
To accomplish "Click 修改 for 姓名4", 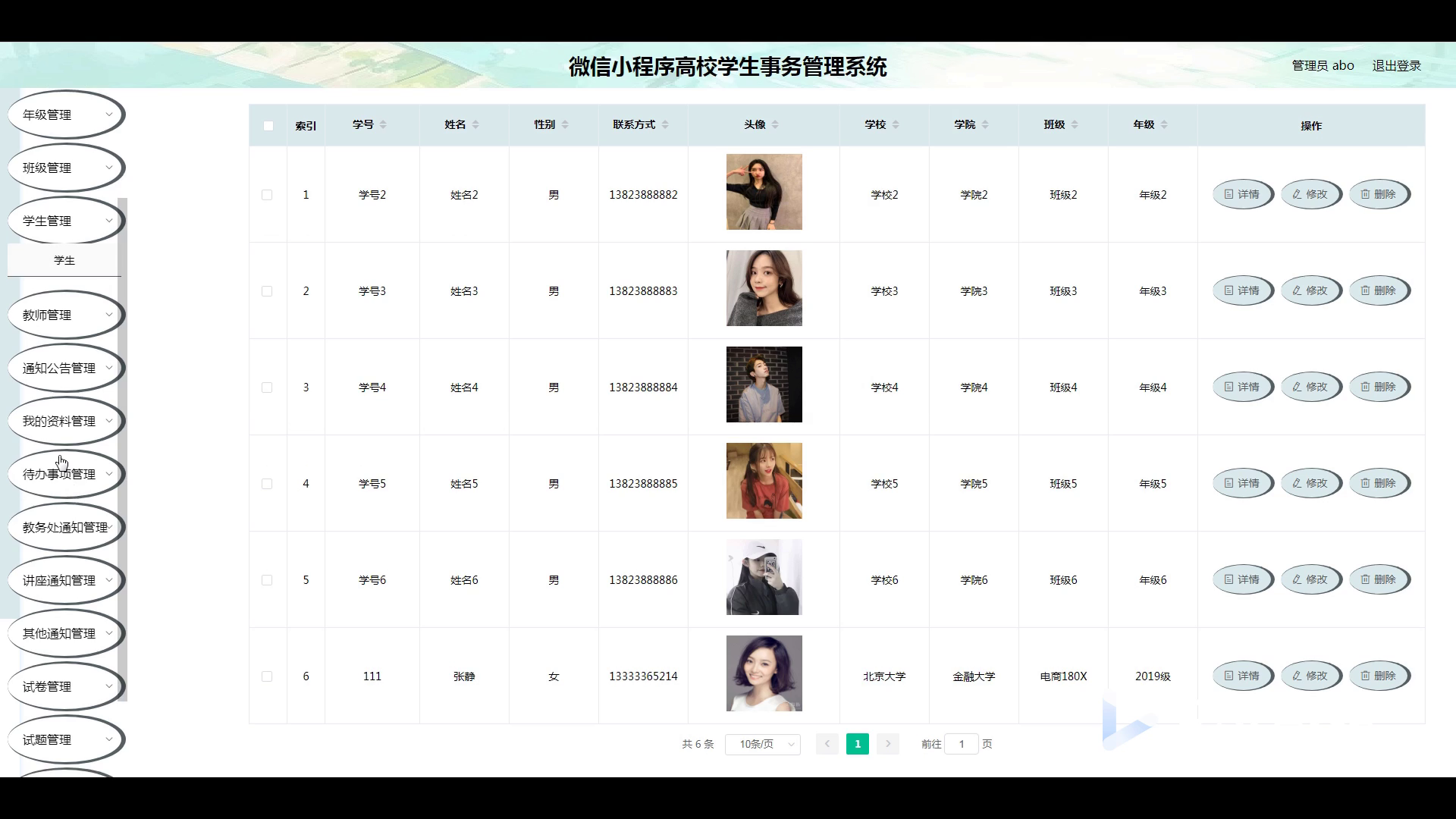I will (1311, 387).
